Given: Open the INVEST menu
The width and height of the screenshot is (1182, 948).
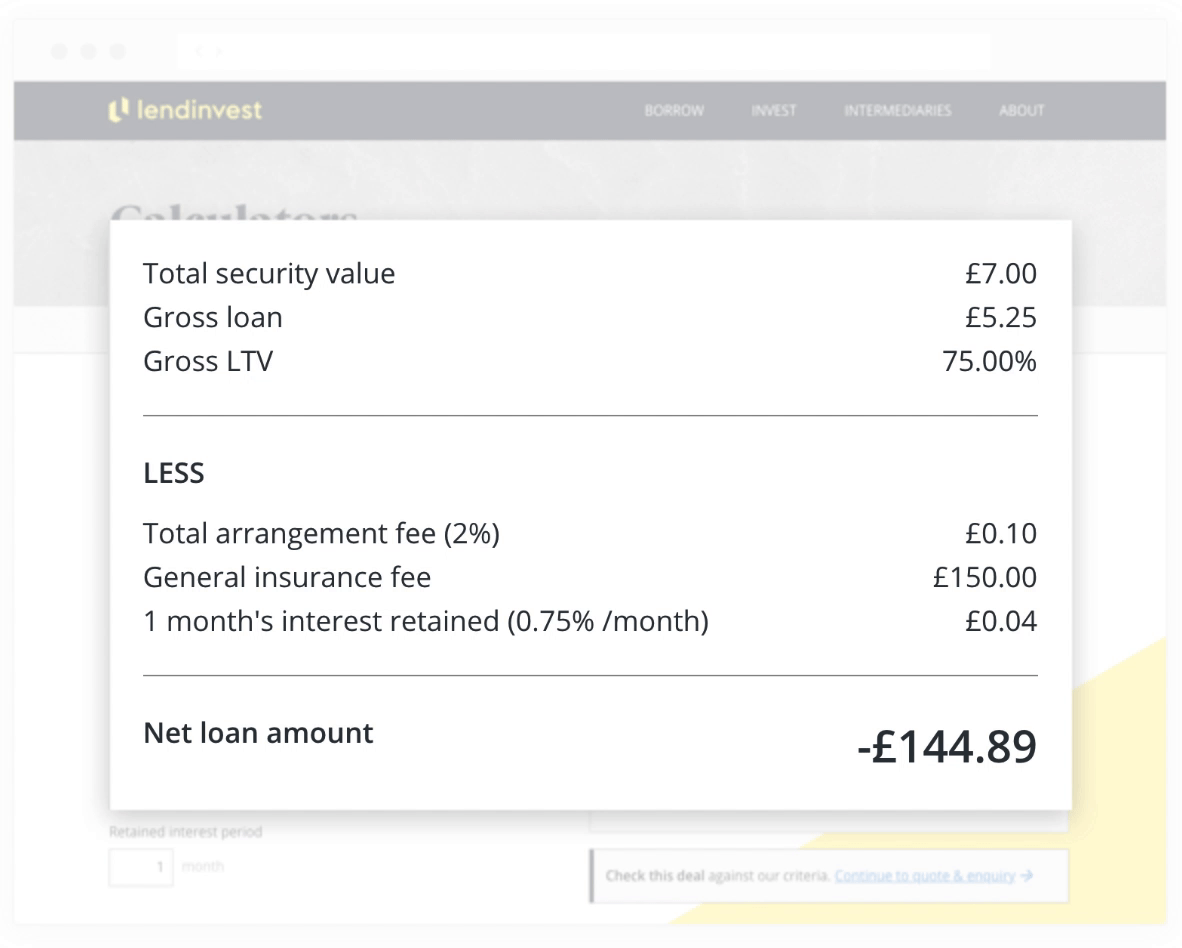Looking at the screenshot, I should [773, 111].
